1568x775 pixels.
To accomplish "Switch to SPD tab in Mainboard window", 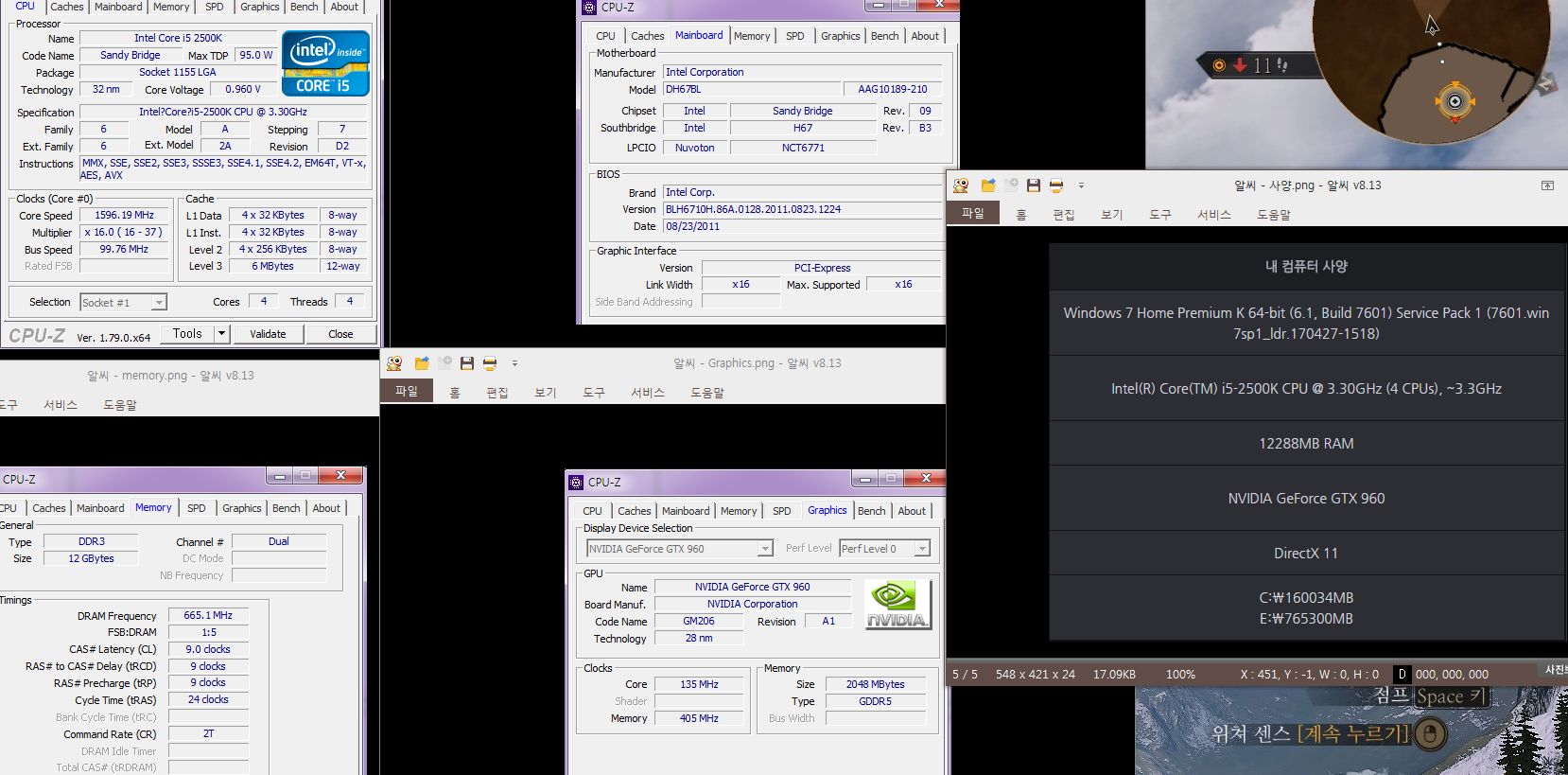I will [x=795, y=36].
